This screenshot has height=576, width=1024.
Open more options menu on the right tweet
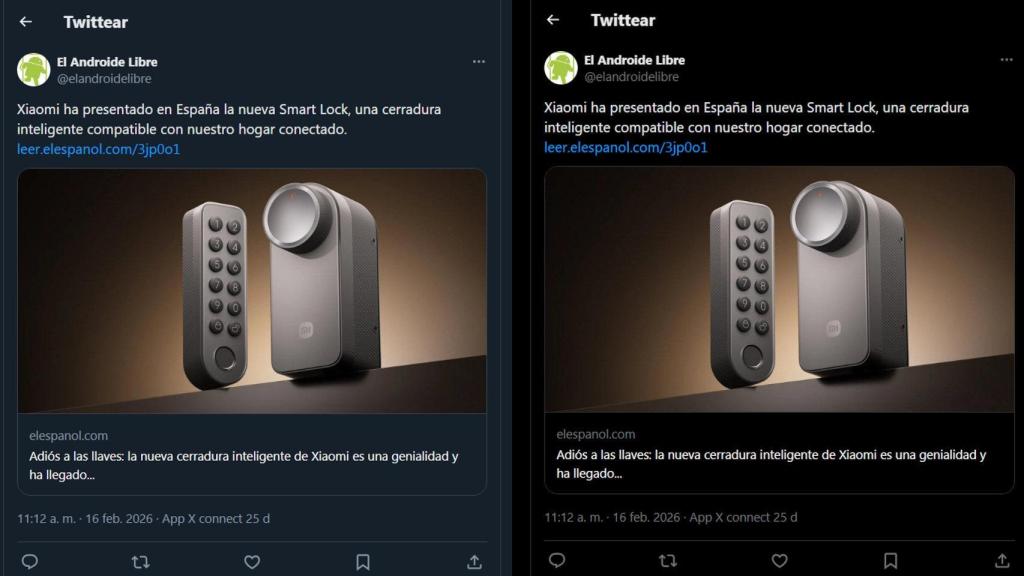pyautogui.click(x=1006, y=59)
